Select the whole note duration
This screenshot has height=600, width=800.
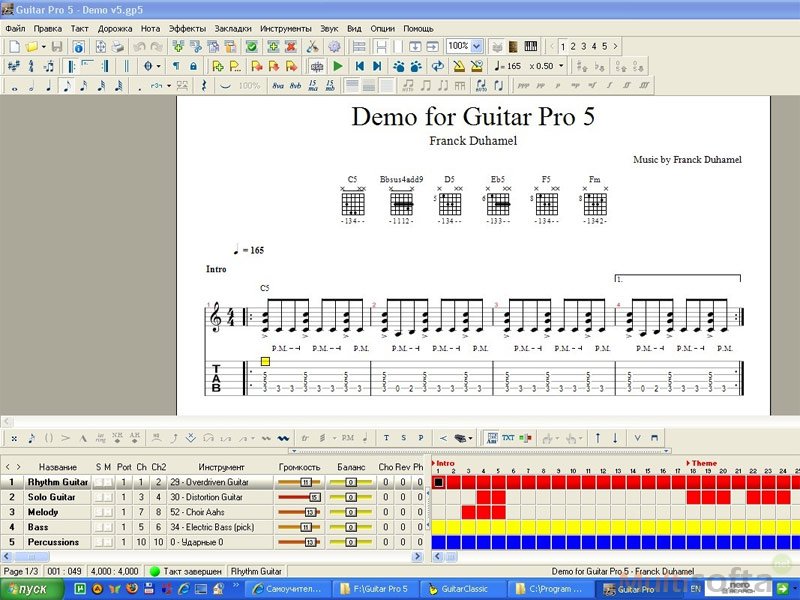coord(14,86)
